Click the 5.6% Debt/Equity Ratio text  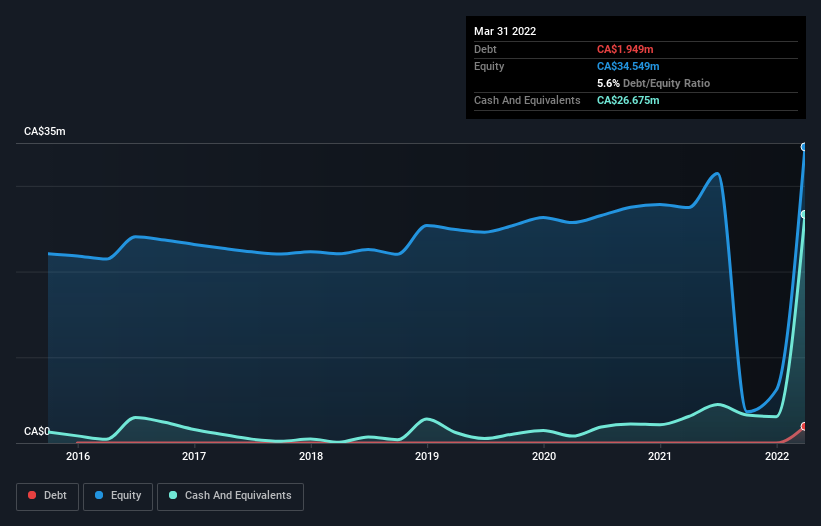click(x=653, y=83)
